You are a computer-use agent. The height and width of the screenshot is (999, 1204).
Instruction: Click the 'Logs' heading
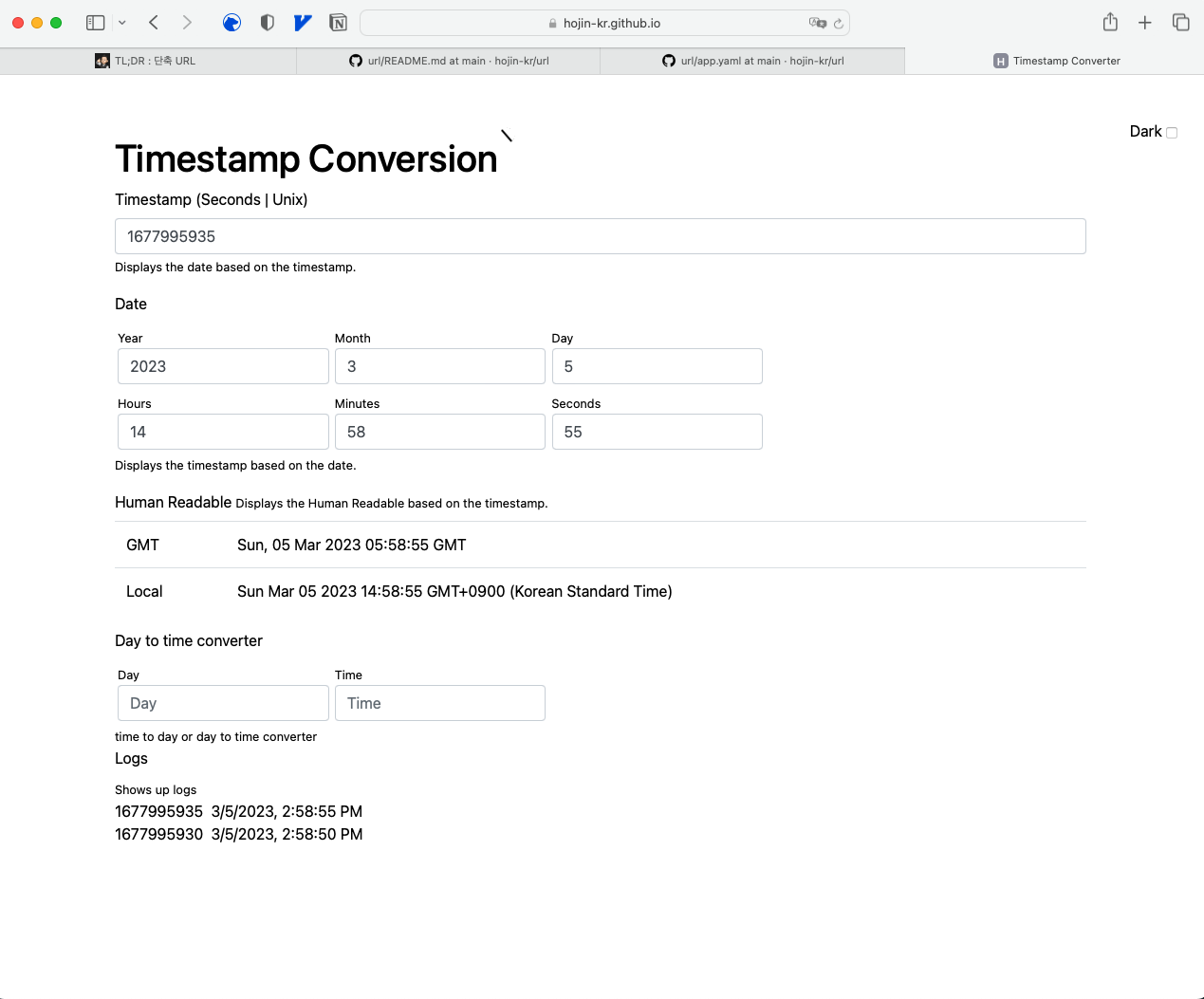tap(131, 758)
